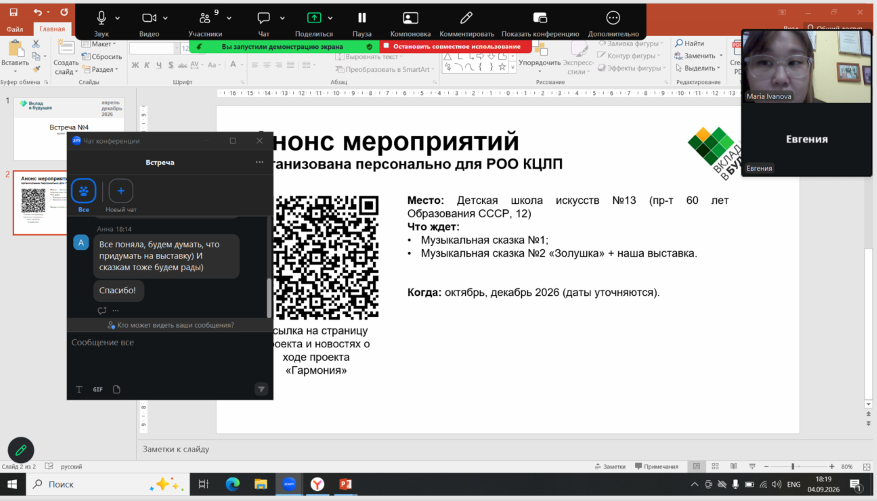This screenshot has width=877, height=501.
Task: Undo last action in PowerPoint
Action: pos(37,12)
